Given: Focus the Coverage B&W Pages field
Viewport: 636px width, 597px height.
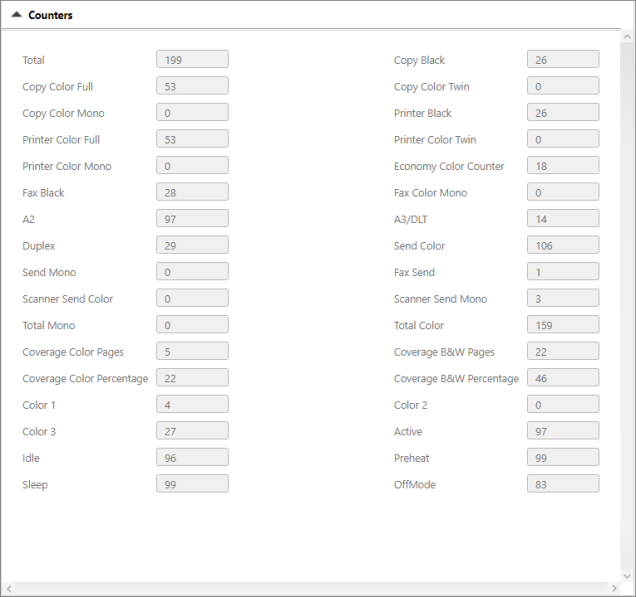Looking at the screenshot, I should [563, 351].
